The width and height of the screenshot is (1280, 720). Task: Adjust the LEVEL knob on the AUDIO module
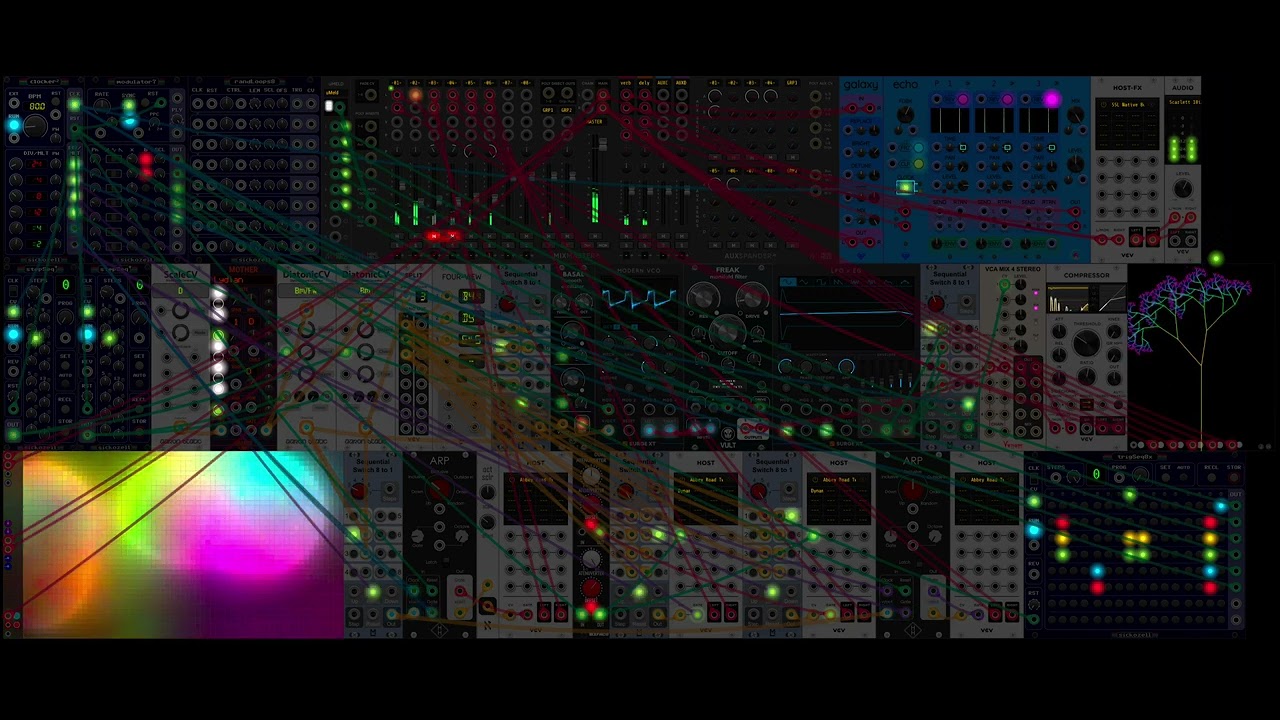tap(1184, 187)
